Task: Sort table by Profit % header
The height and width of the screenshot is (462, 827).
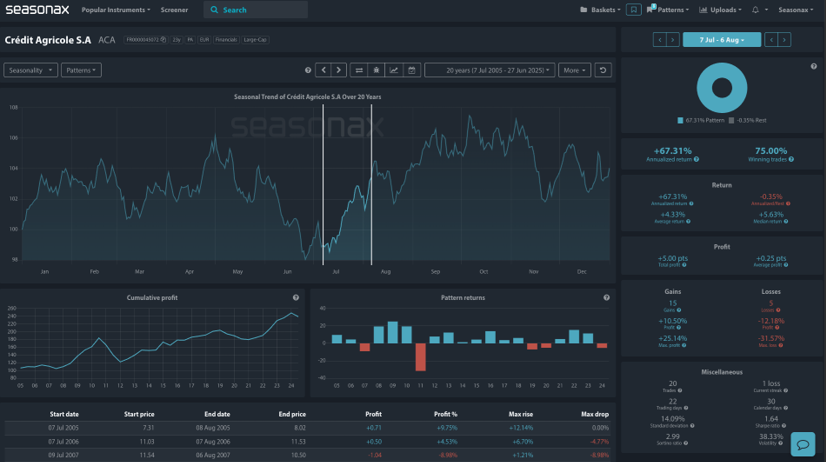Action: (x=446, y=414)
